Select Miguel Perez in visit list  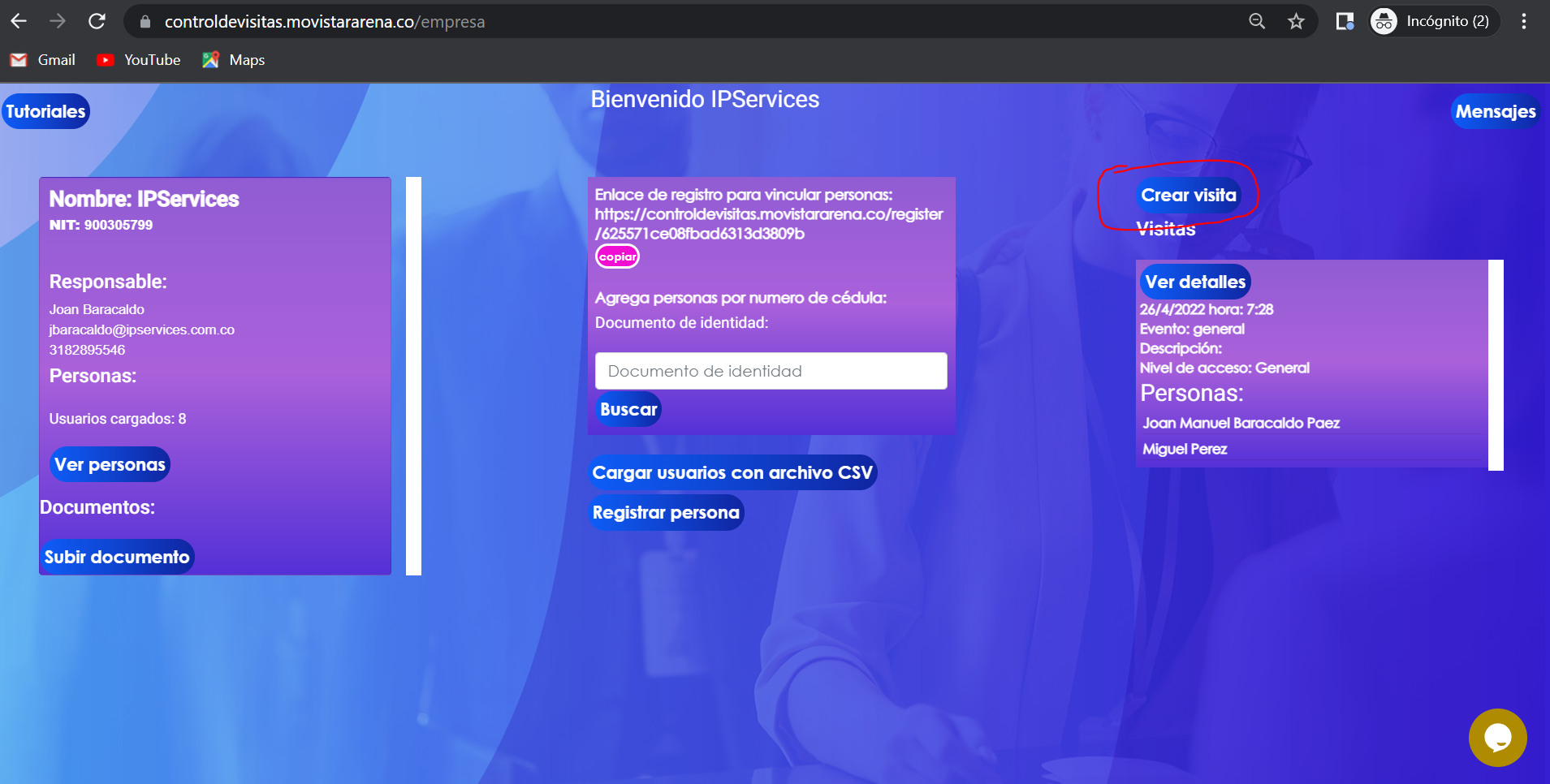point(1185,449)
